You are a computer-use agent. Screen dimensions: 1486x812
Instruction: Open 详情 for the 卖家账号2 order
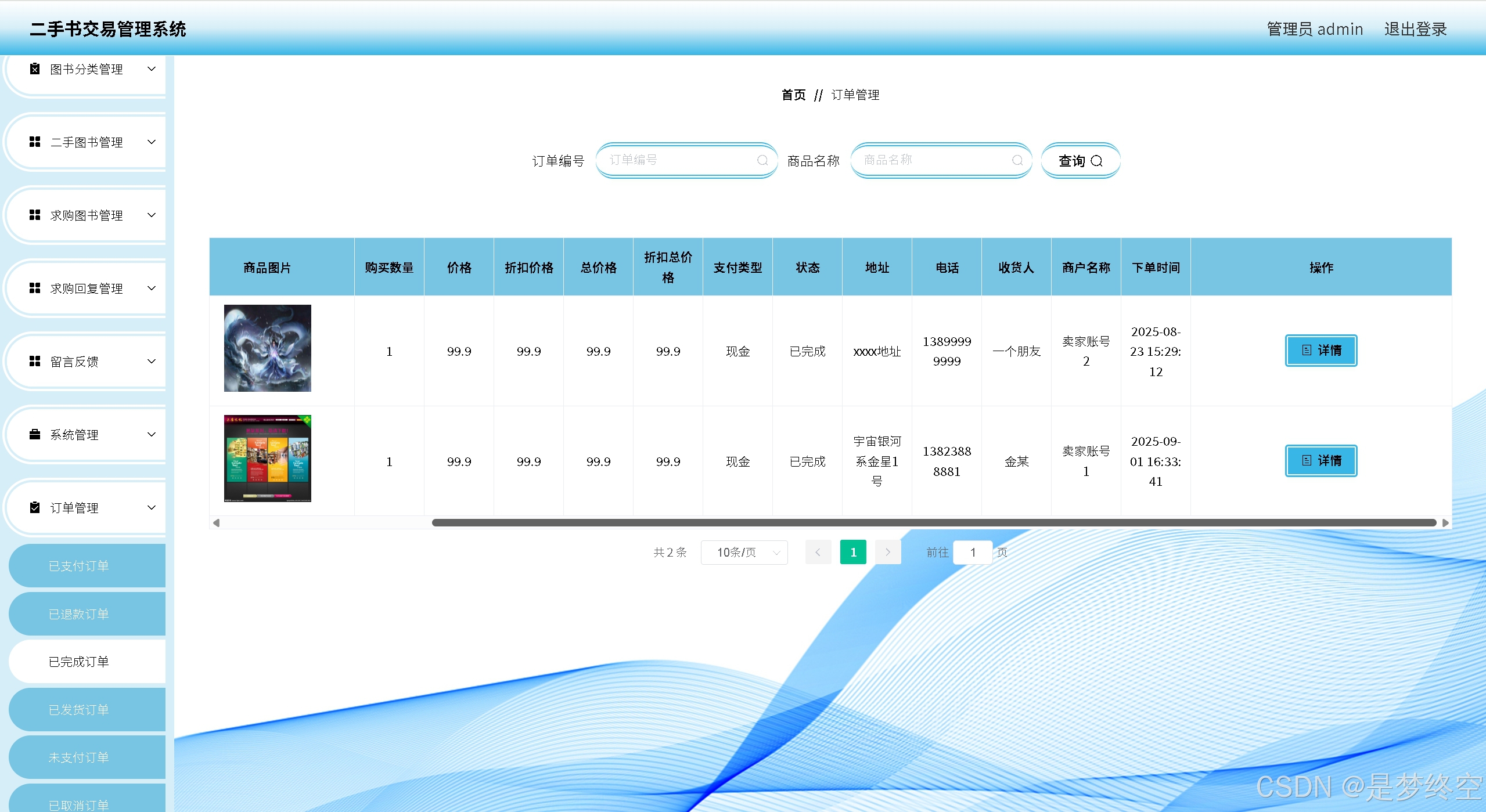(x=1321, y=351)
